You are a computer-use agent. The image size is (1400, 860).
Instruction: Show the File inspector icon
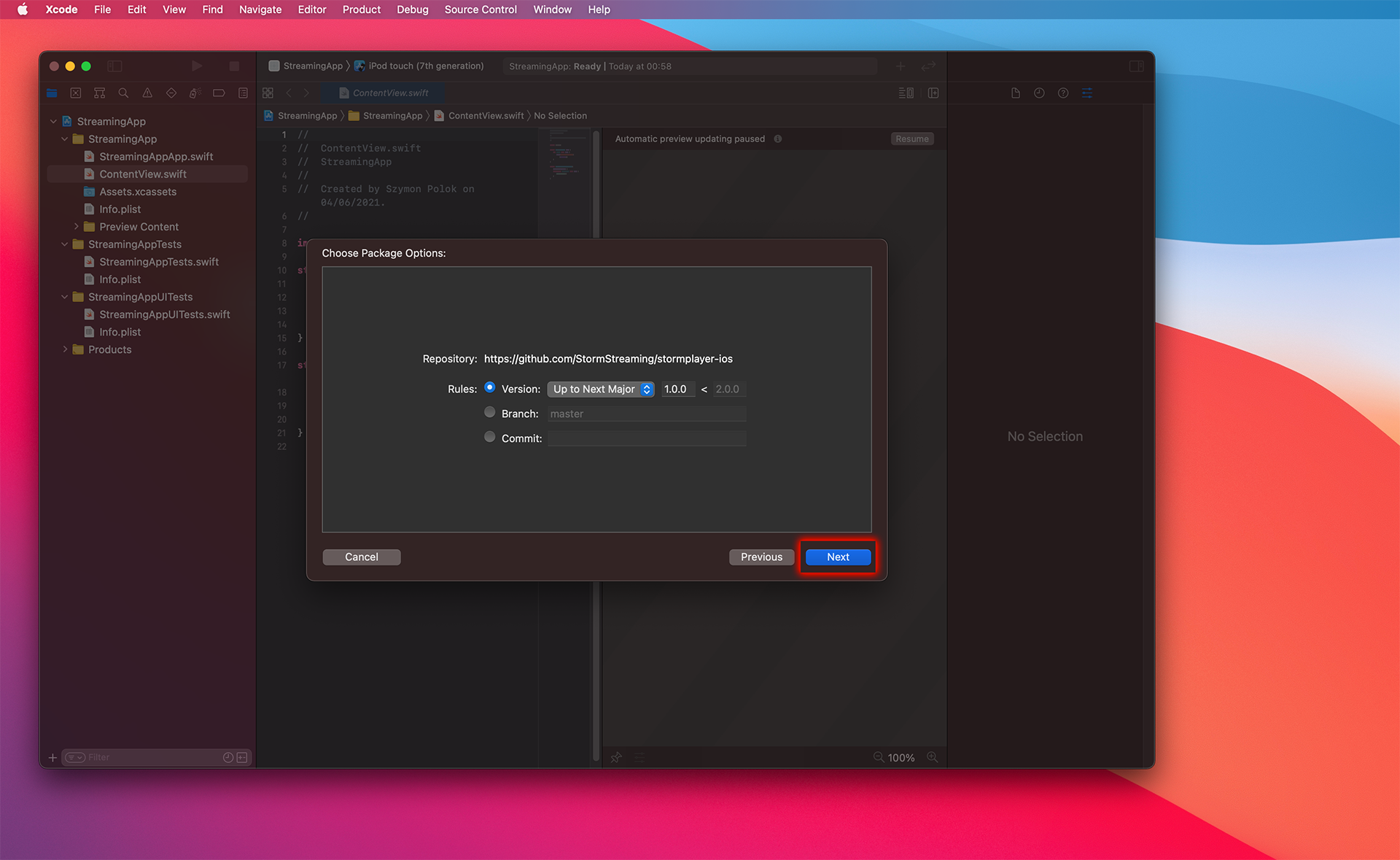[x=1016, y=93]
